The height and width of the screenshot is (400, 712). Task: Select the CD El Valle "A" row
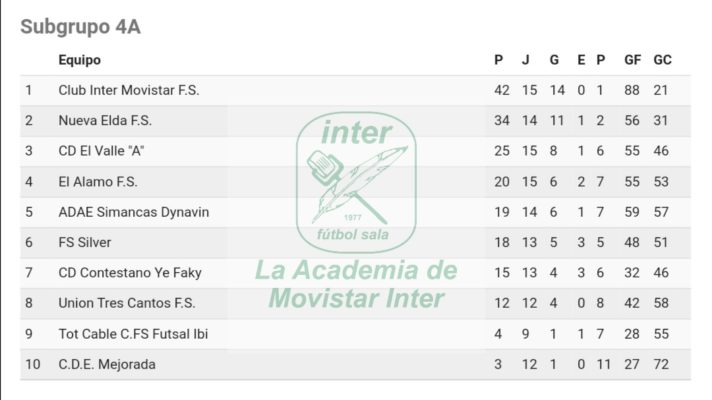[355, 151]
